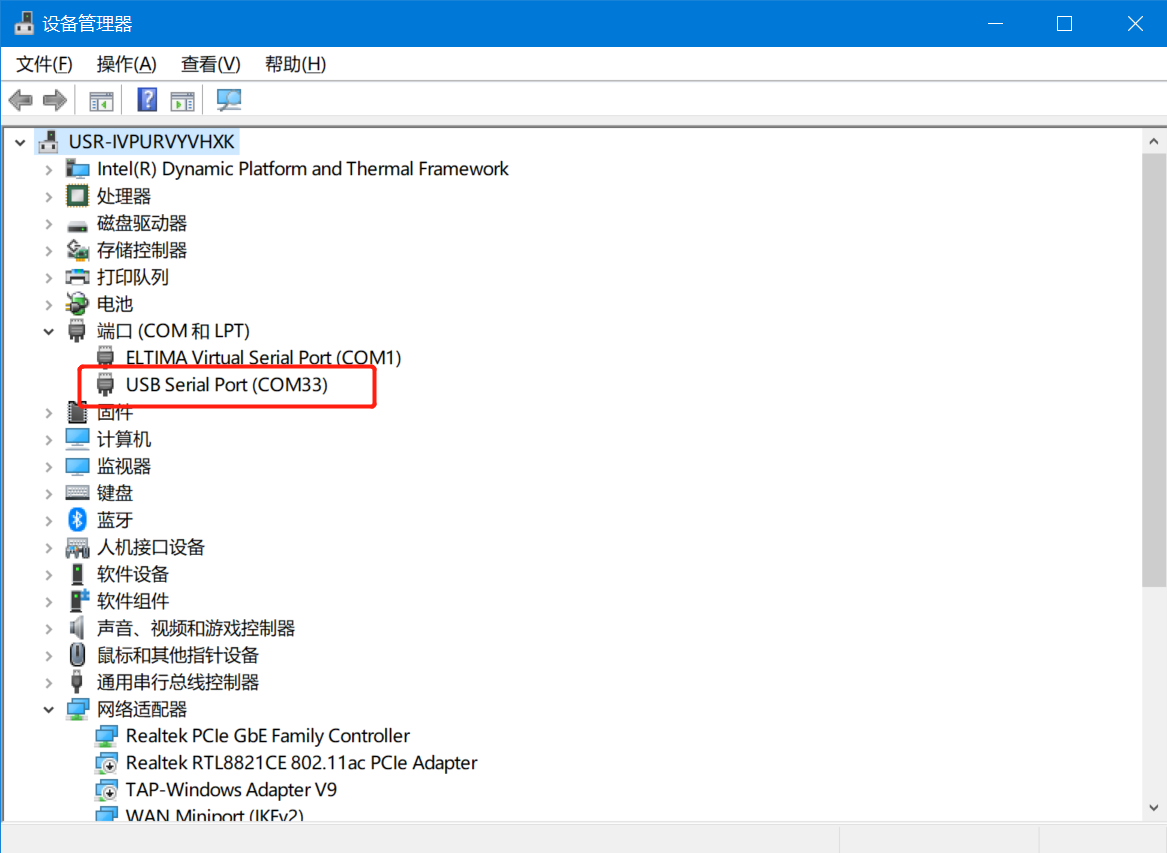Click the Forward arrow toolbar icon
This screenshot has height=853, width=1167.
point(55,100)
